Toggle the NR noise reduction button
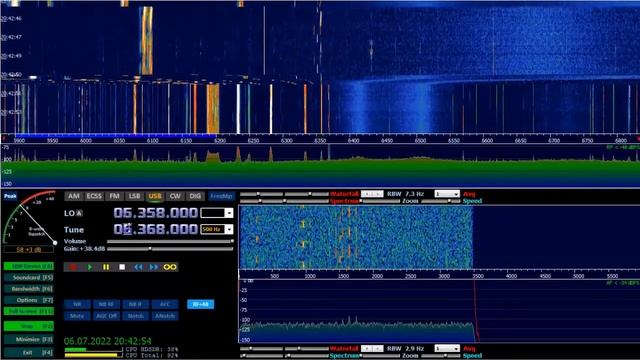 77,304
